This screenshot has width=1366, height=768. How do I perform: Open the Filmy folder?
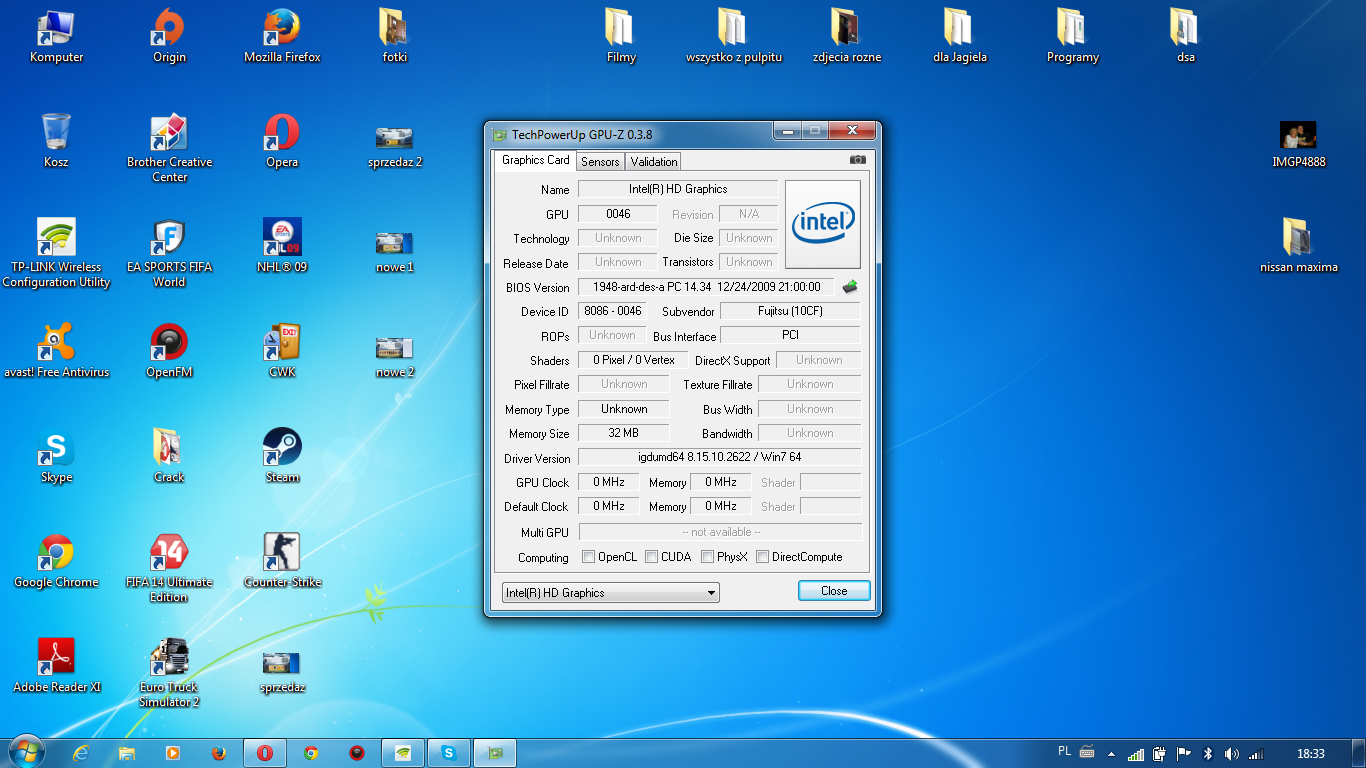[621, 37]
